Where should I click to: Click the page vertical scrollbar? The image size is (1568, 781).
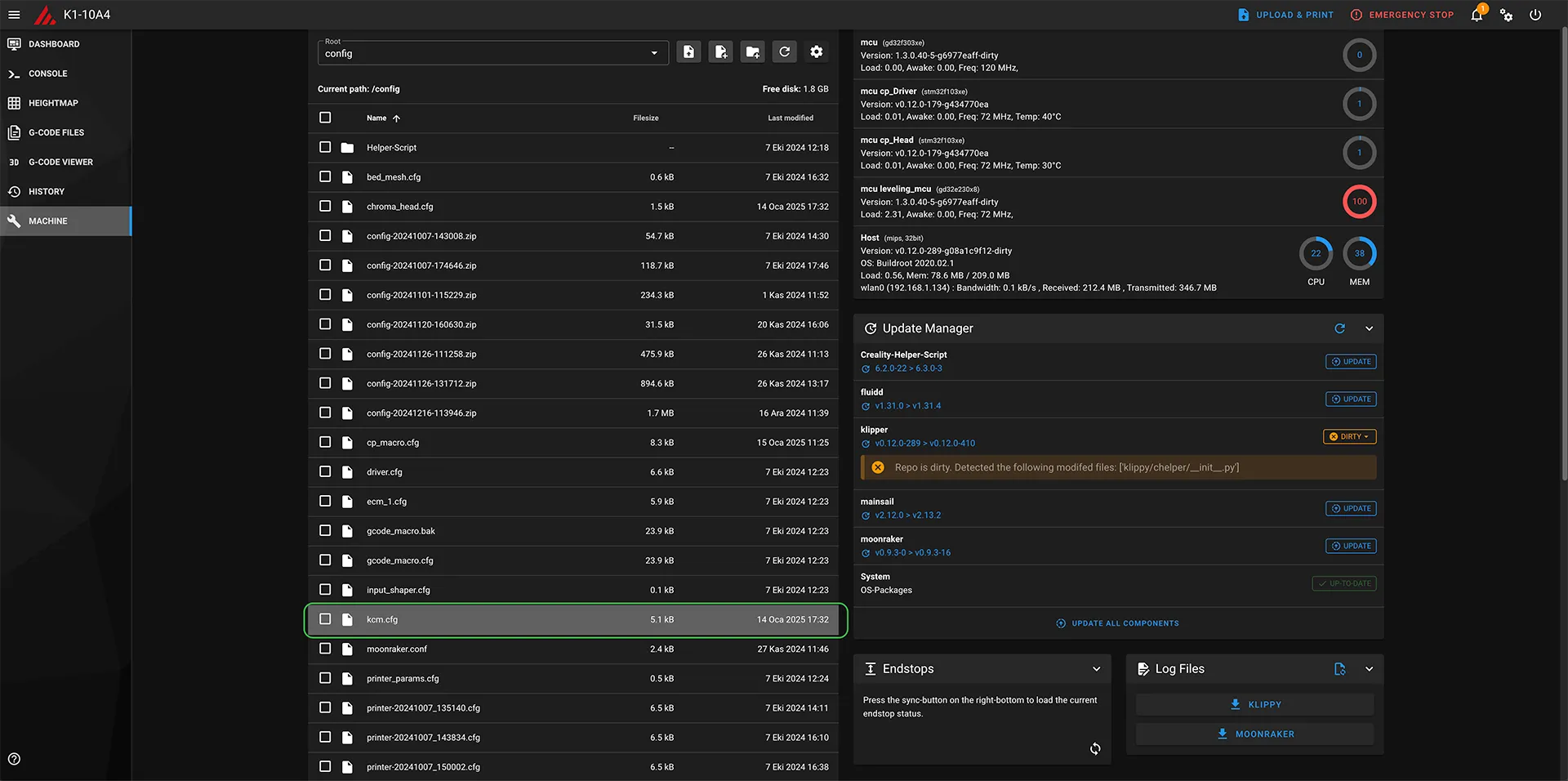coord(1564,253)
